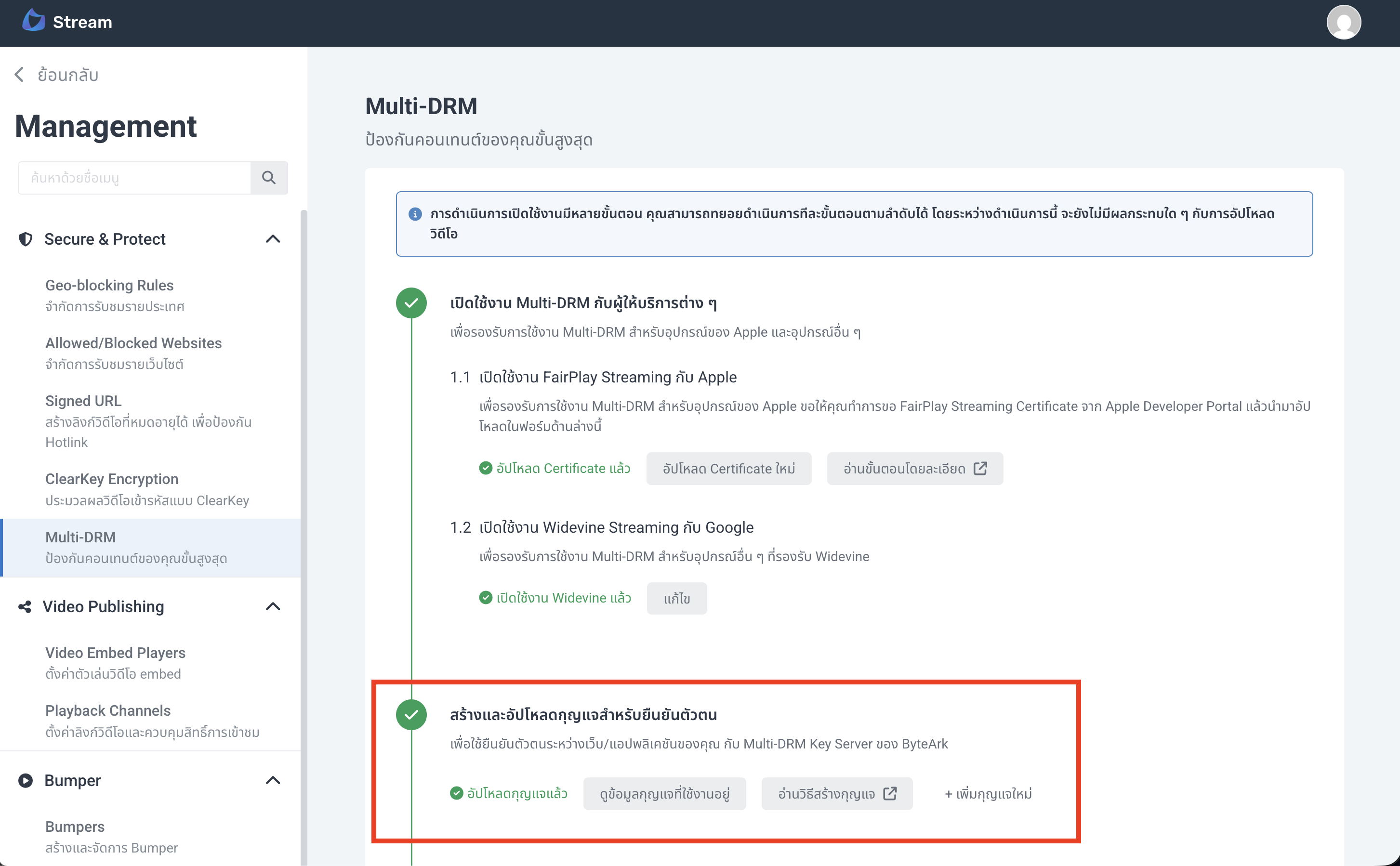The image size is (1400, 866).
Task: Open ClearKey Encryption menu item
Action: click(x=150, y=489)
